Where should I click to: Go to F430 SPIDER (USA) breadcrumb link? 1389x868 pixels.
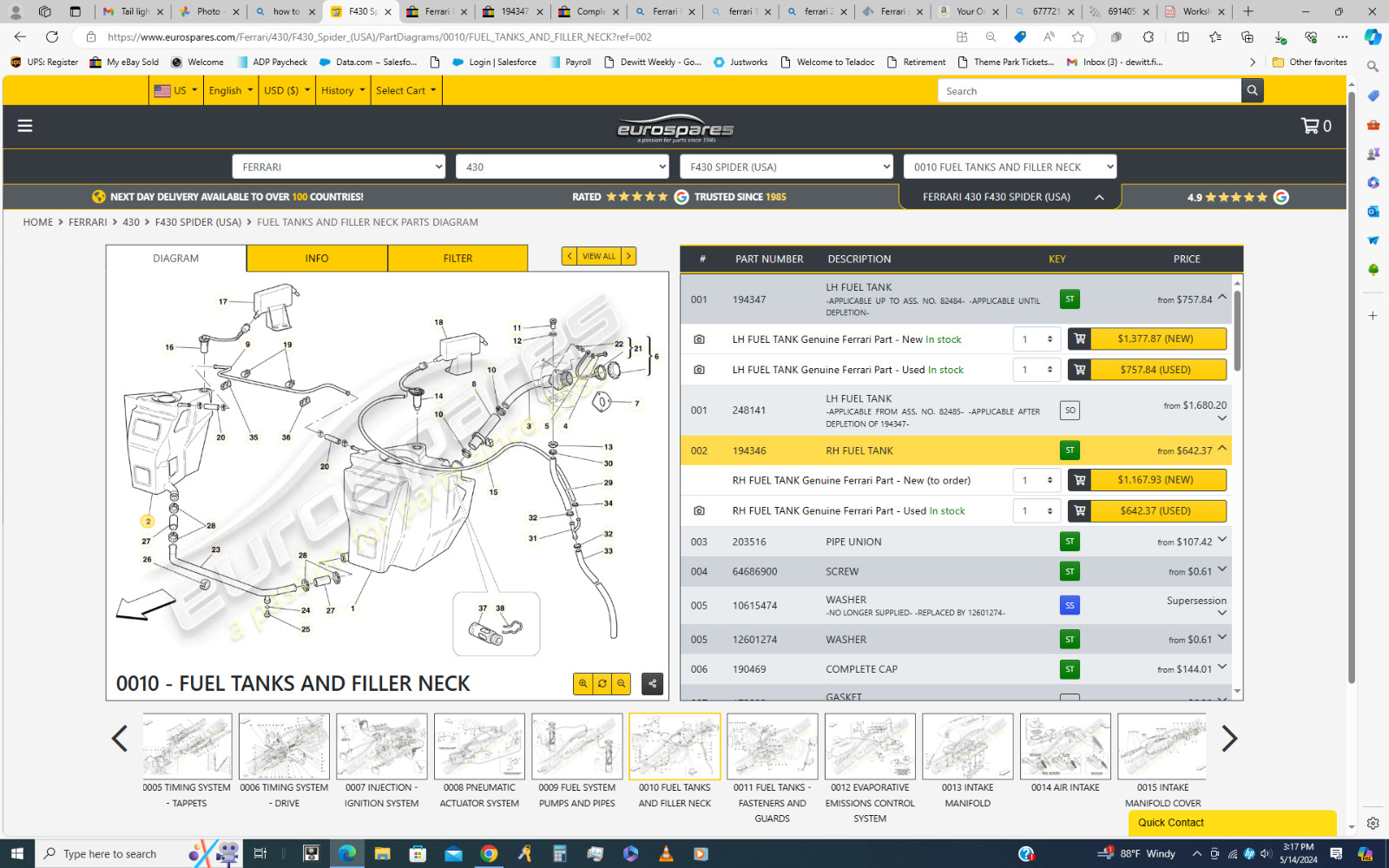click(198, 222)
